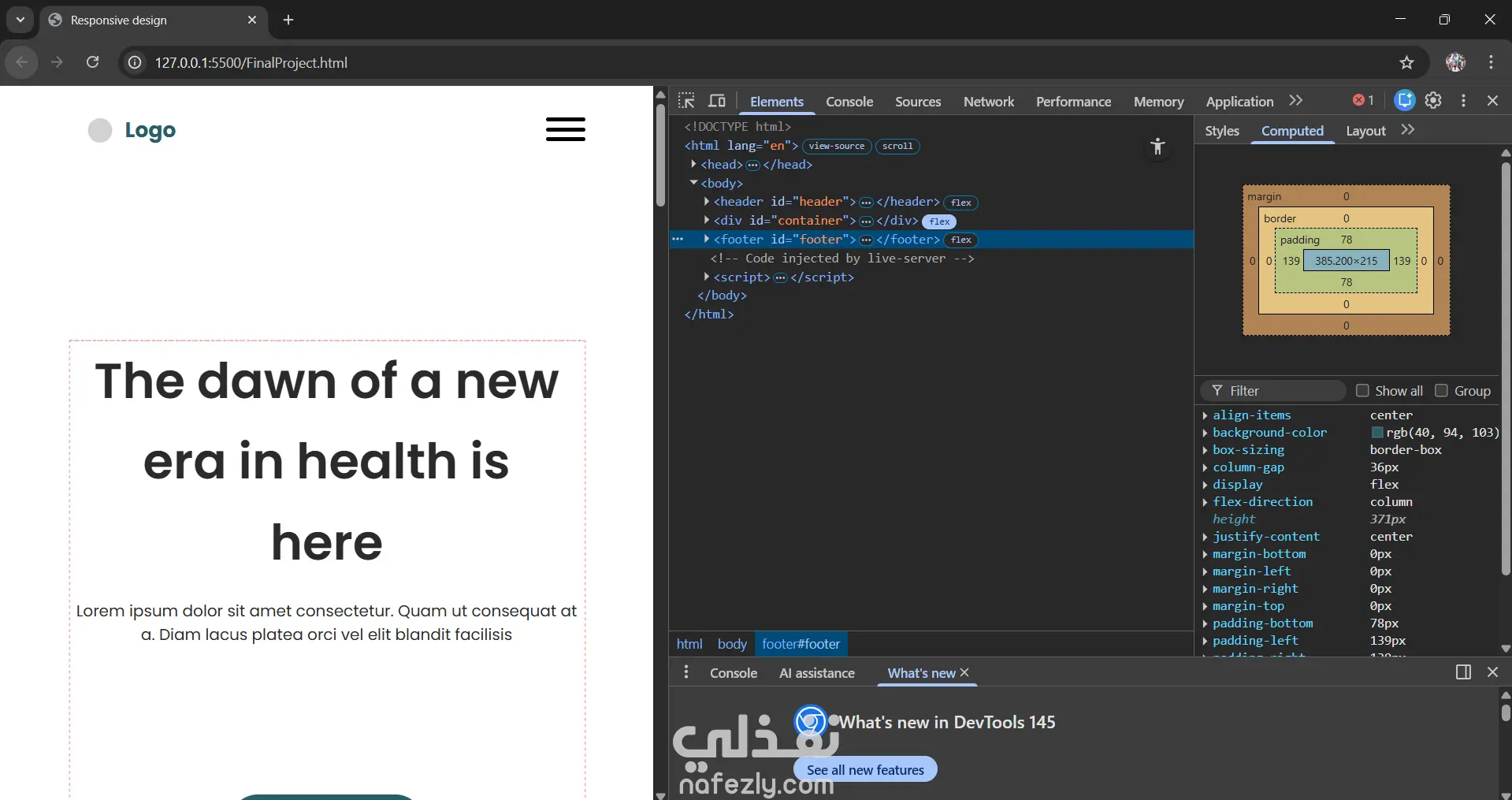Open the Memory panel tab
Image resolution: width=1512 pixels, height=800 pixels.
1158,102
